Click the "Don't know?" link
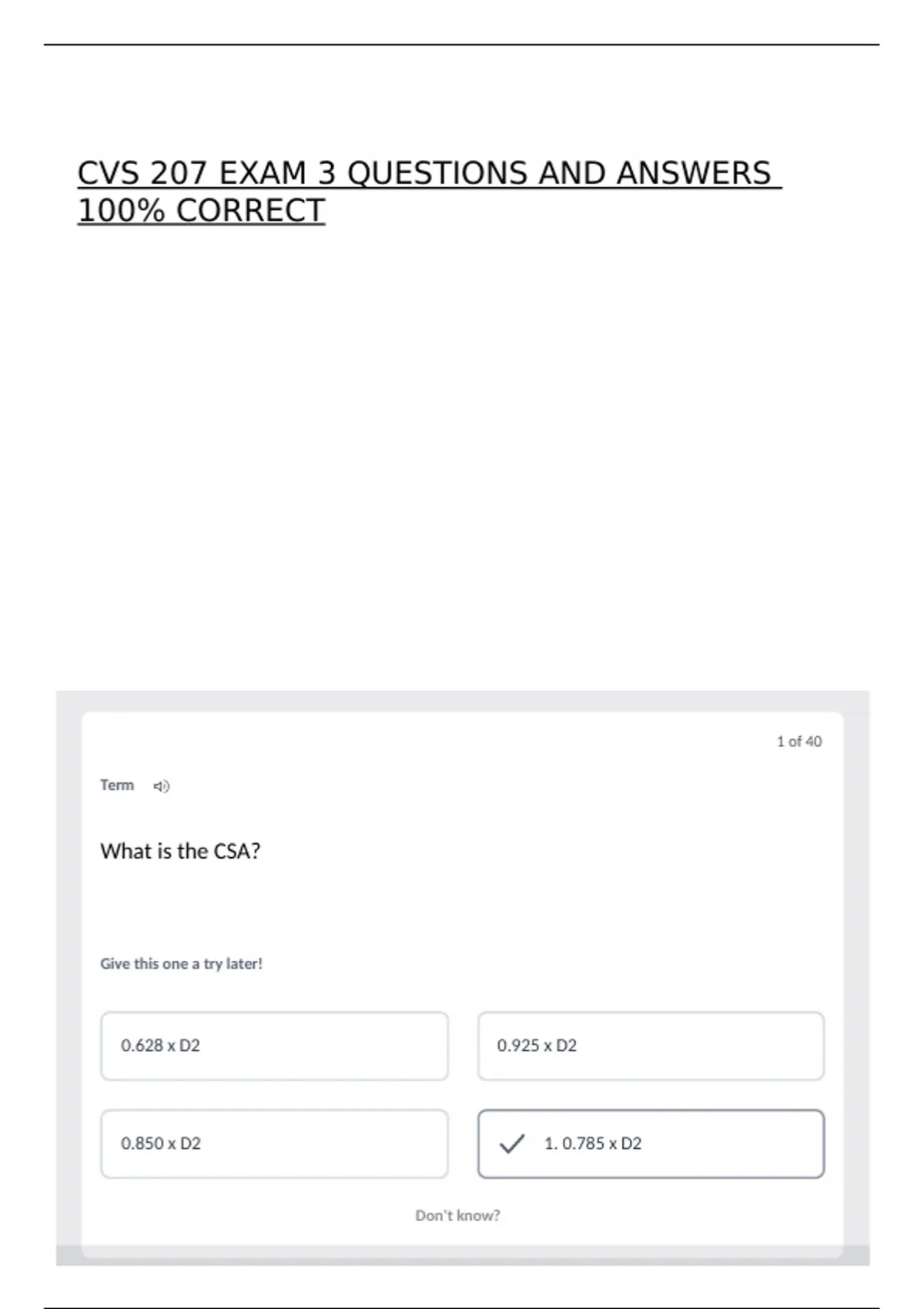This screenshot has height=1309, width=924. (x=457, y=1215)
